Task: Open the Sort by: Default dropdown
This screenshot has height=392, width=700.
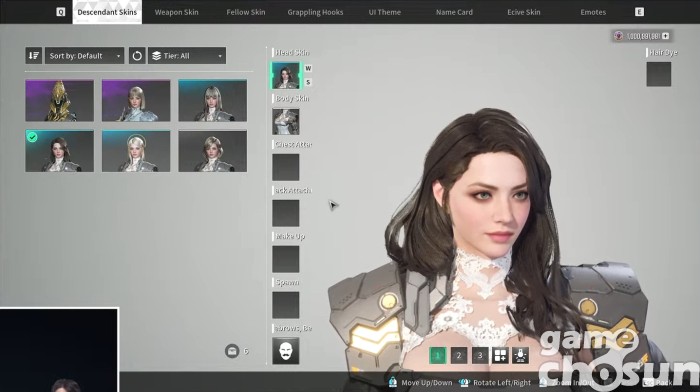Action: [84, 56]
